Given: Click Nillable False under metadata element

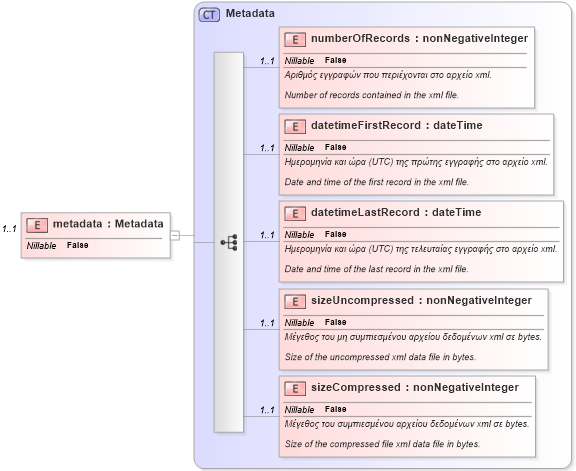Looking at the screenshot, I should point(57,245).
